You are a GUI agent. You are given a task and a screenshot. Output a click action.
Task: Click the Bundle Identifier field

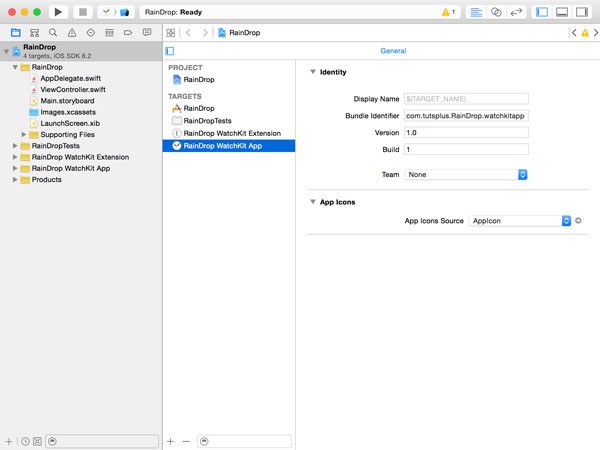pyautogui.click(x=466, y=116)
